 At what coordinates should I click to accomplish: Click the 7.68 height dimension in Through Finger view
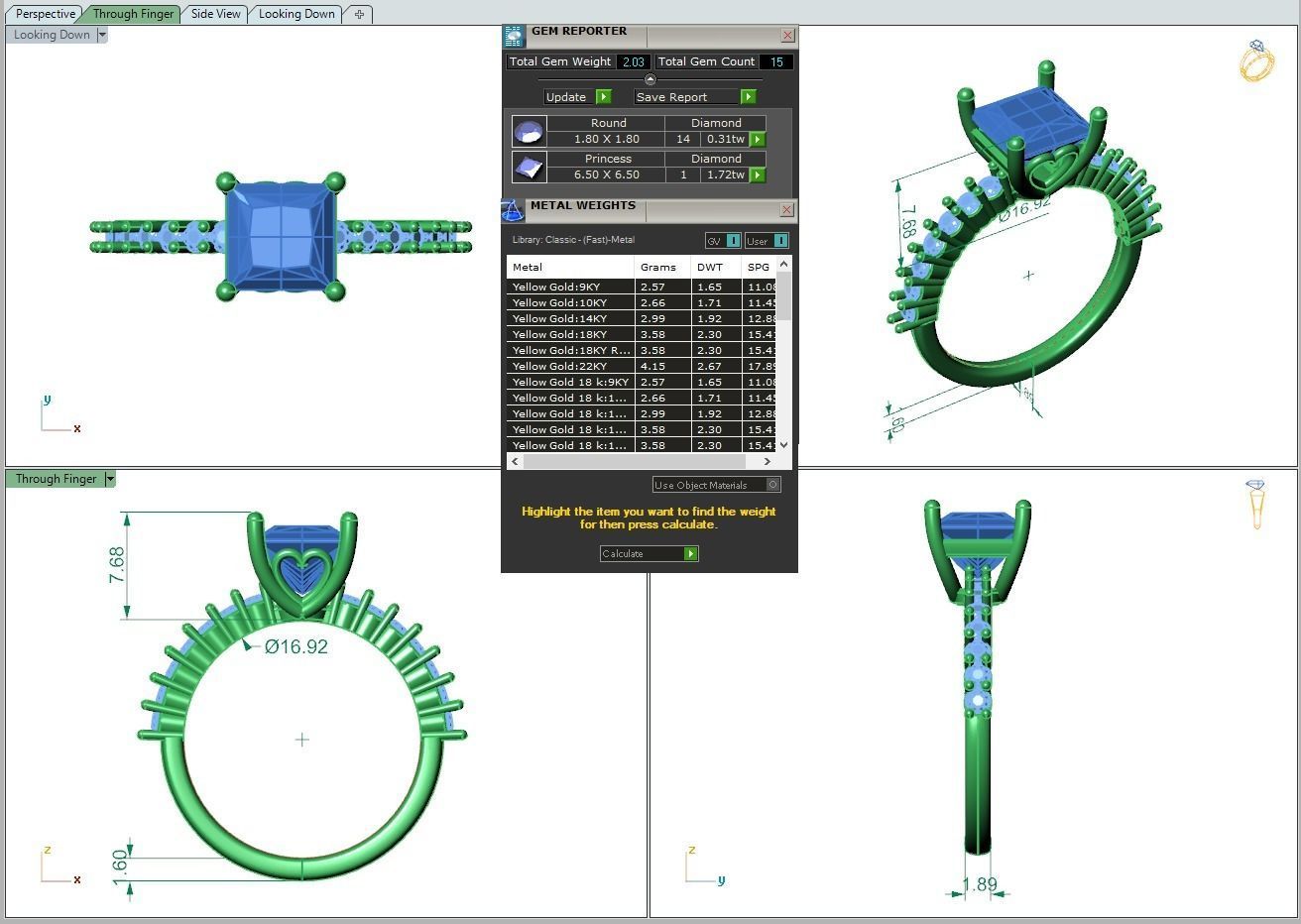117,564
